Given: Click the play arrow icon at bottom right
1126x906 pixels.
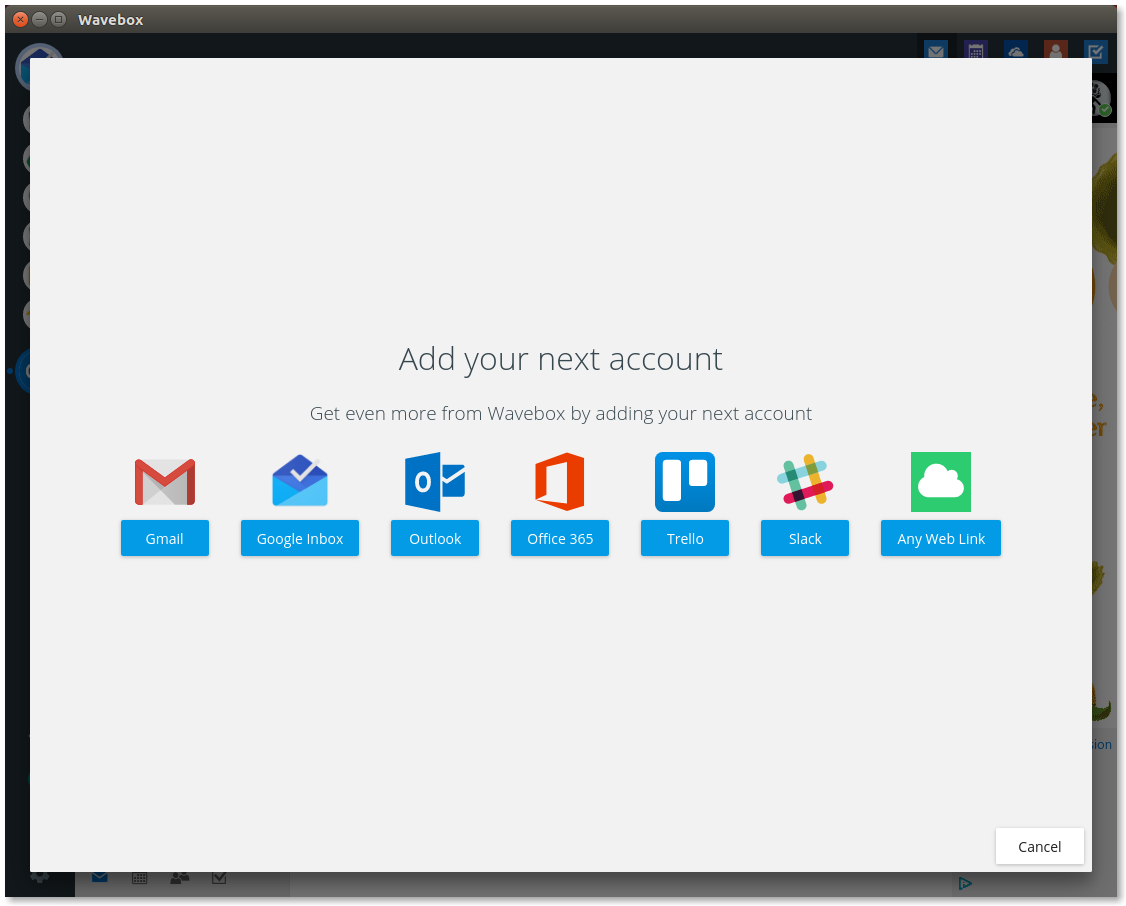Looking at the screenshot, I should coord(965,883).
